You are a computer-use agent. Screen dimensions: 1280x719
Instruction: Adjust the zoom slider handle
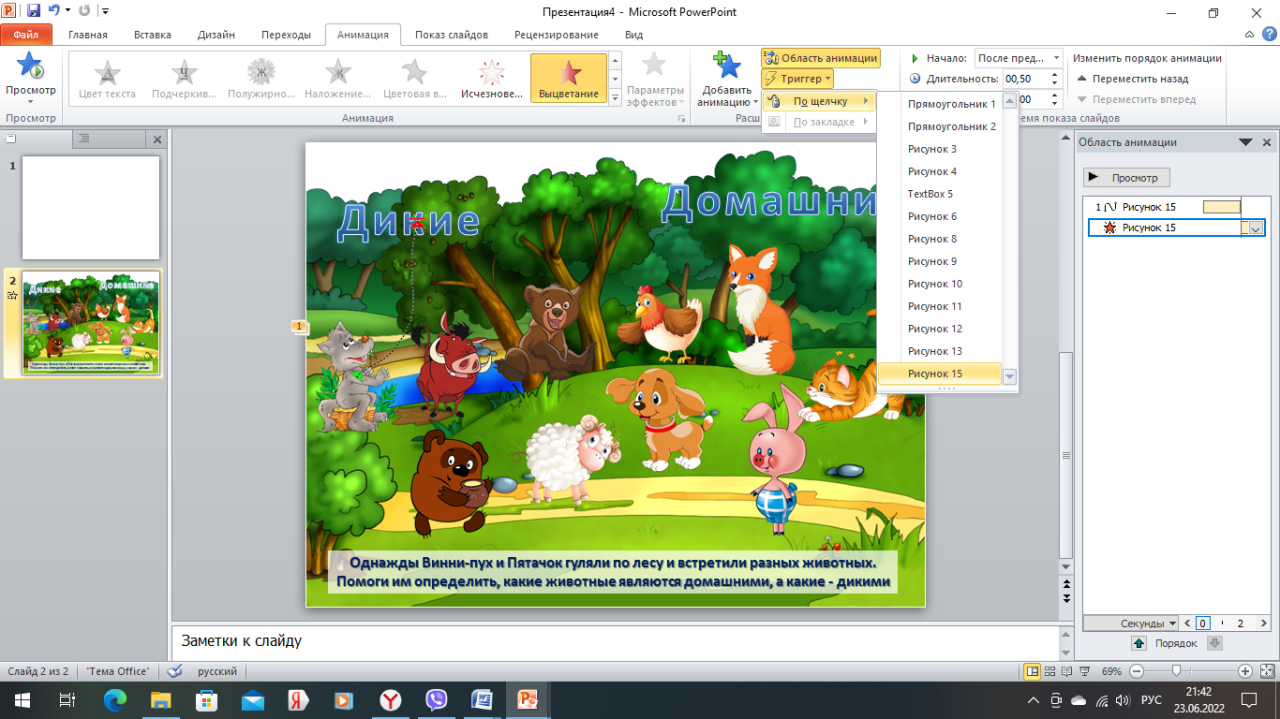click(1175, 671)
